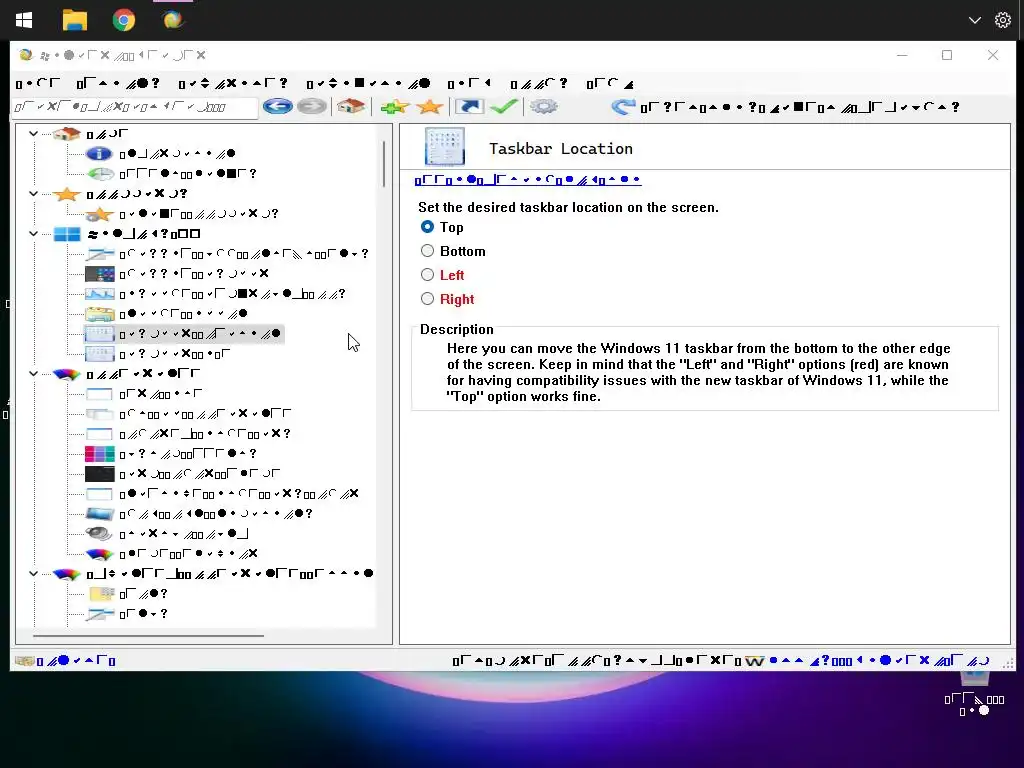The image size is (1024, 768).
Task: Select tree row with green gauge clock icon
Action: point(171,174)
